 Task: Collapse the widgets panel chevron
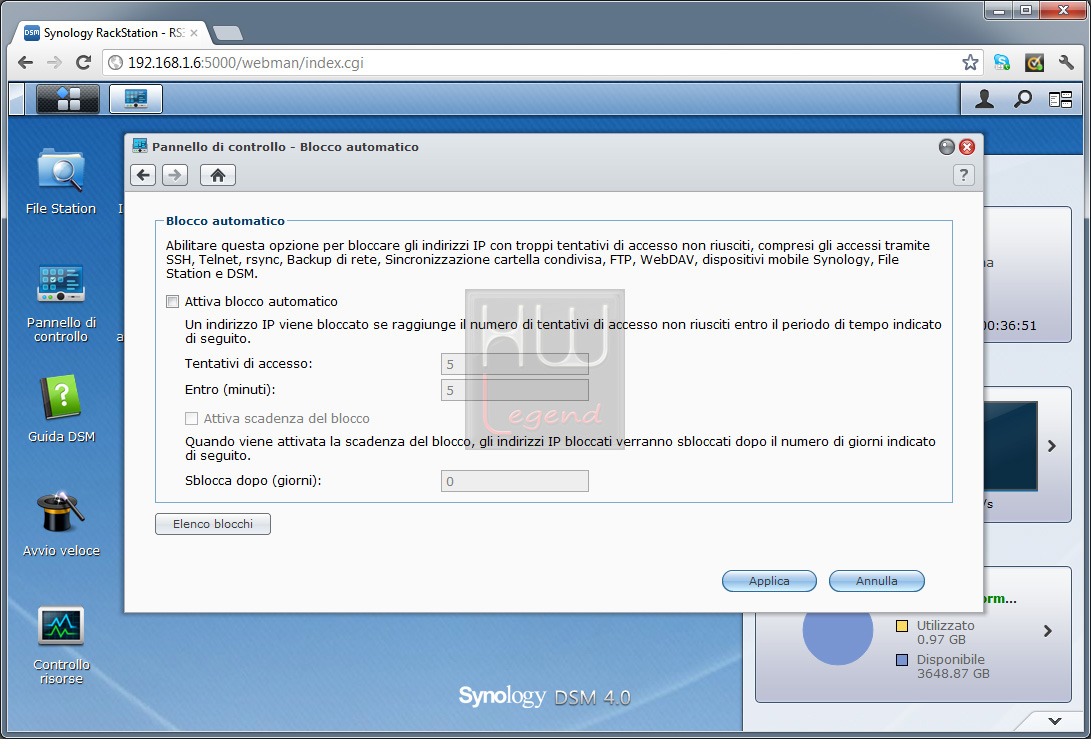1055,721
